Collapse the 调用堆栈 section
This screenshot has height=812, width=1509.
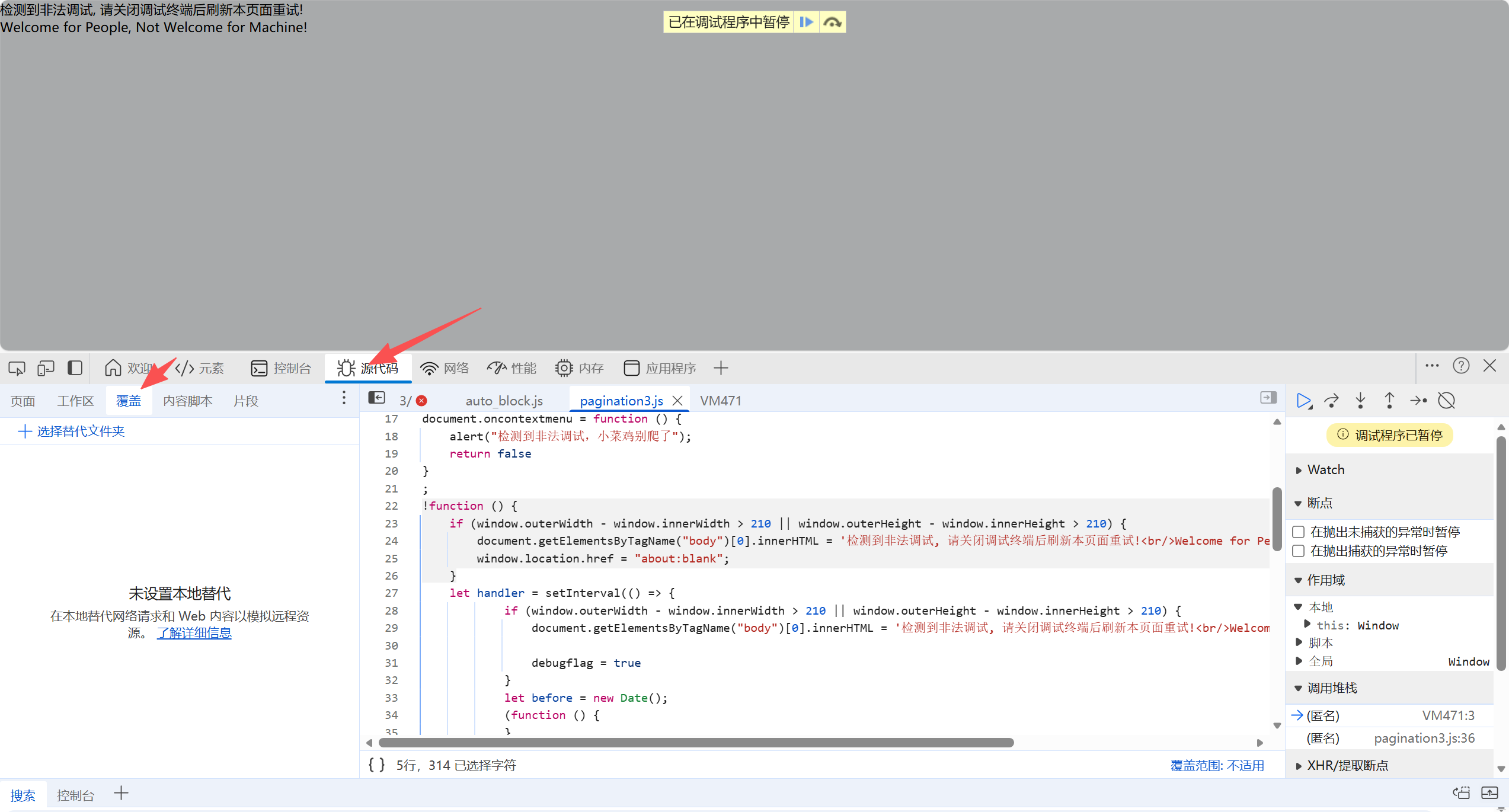(x=1332, y=688)
